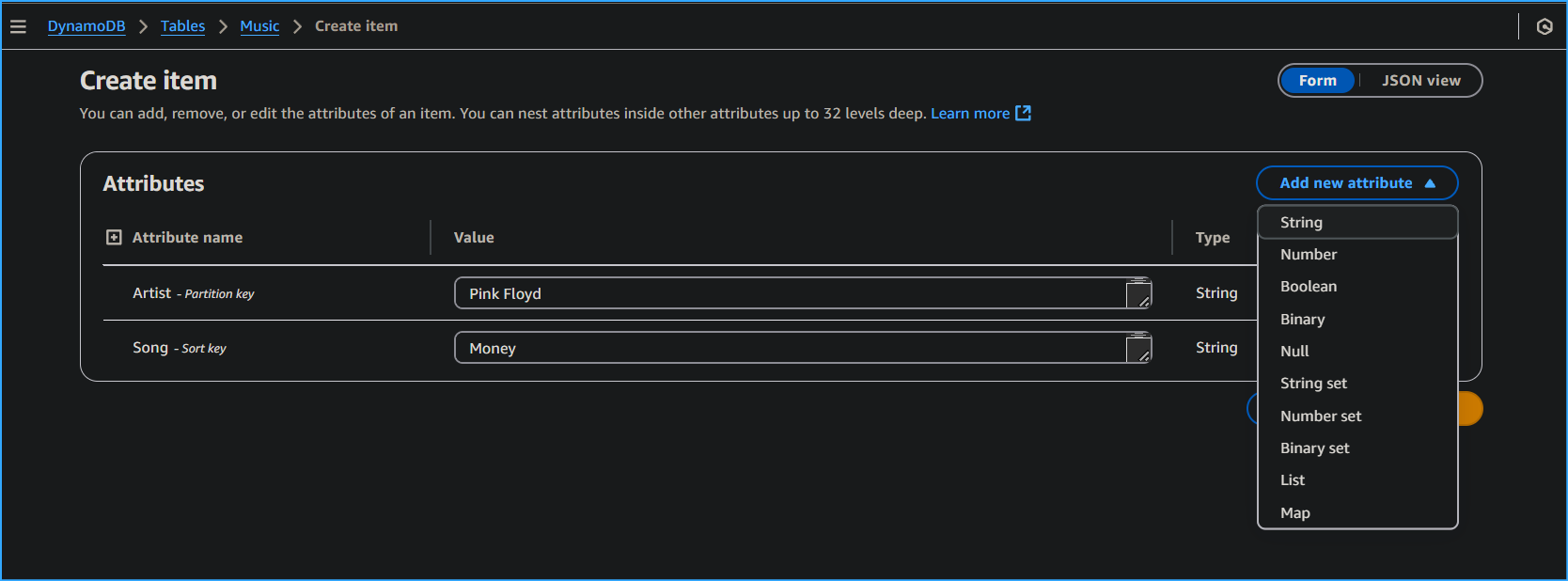
Task: Click the orange button behind the dropdown
Action: [x=1470, y=409]
